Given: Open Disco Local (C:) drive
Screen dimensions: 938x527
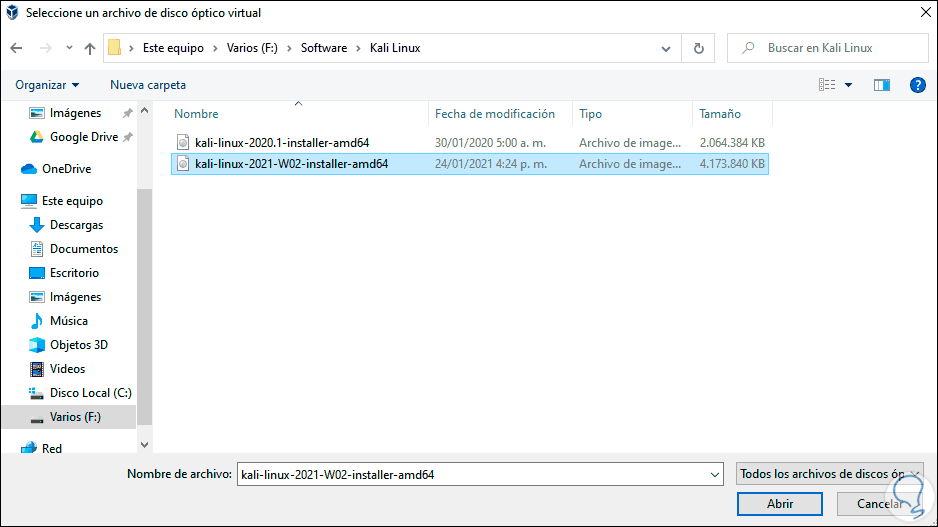Looking at the screenshot, I should [x=90, y=392].
